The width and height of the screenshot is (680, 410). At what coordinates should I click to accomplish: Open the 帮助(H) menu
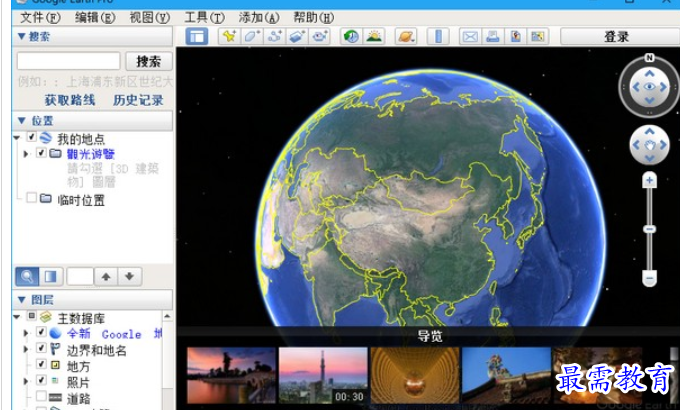[x=314, y=17]
